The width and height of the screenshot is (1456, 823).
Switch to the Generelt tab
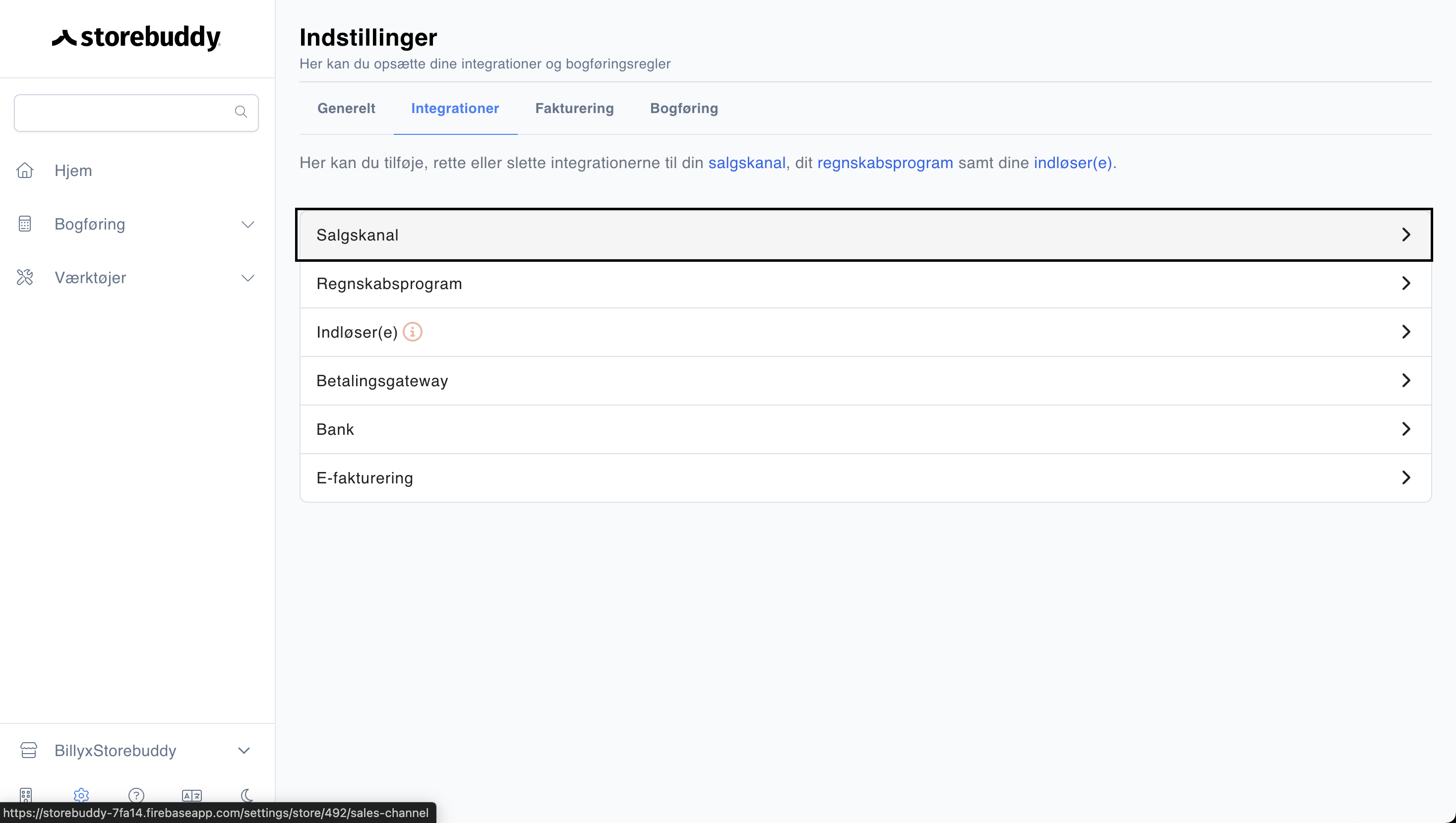tap(346, 109)
